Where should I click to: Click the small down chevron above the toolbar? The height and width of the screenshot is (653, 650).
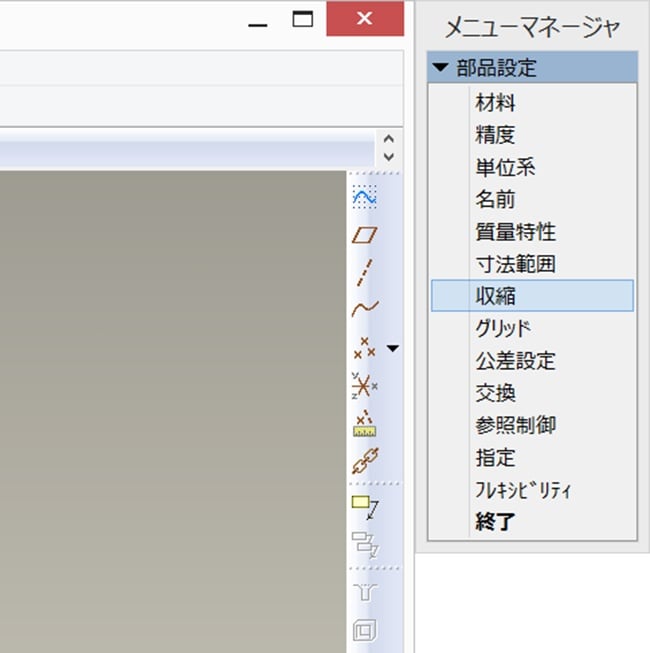click(389, 157)
